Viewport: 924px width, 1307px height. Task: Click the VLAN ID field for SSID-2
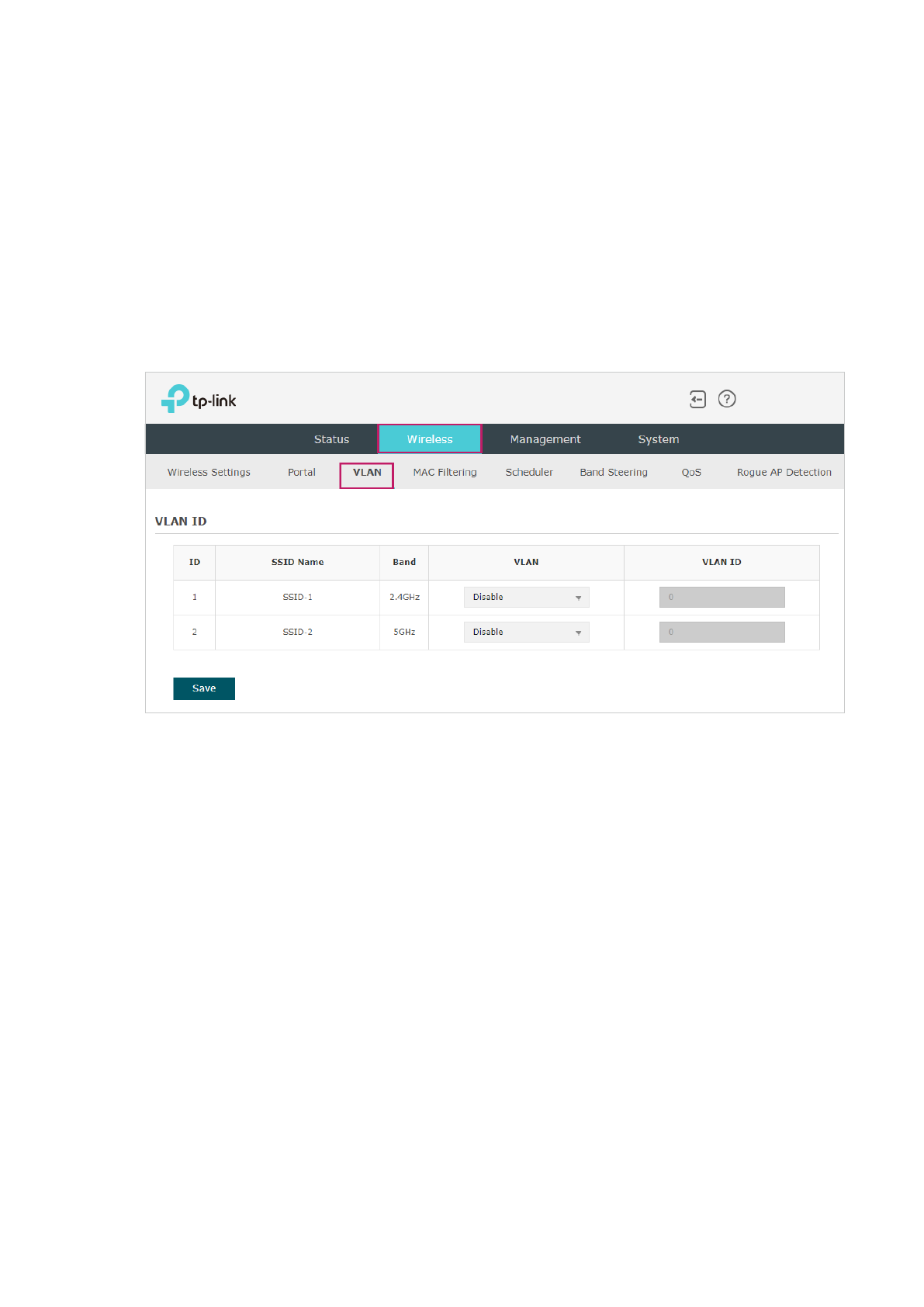[x=722, y=632]
